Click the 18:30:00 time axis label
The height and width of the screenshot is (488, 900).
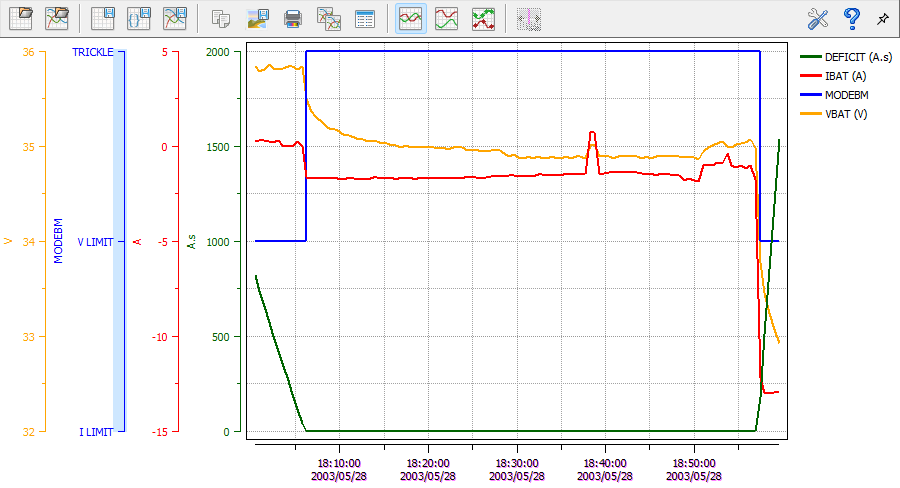coord(517,469)
